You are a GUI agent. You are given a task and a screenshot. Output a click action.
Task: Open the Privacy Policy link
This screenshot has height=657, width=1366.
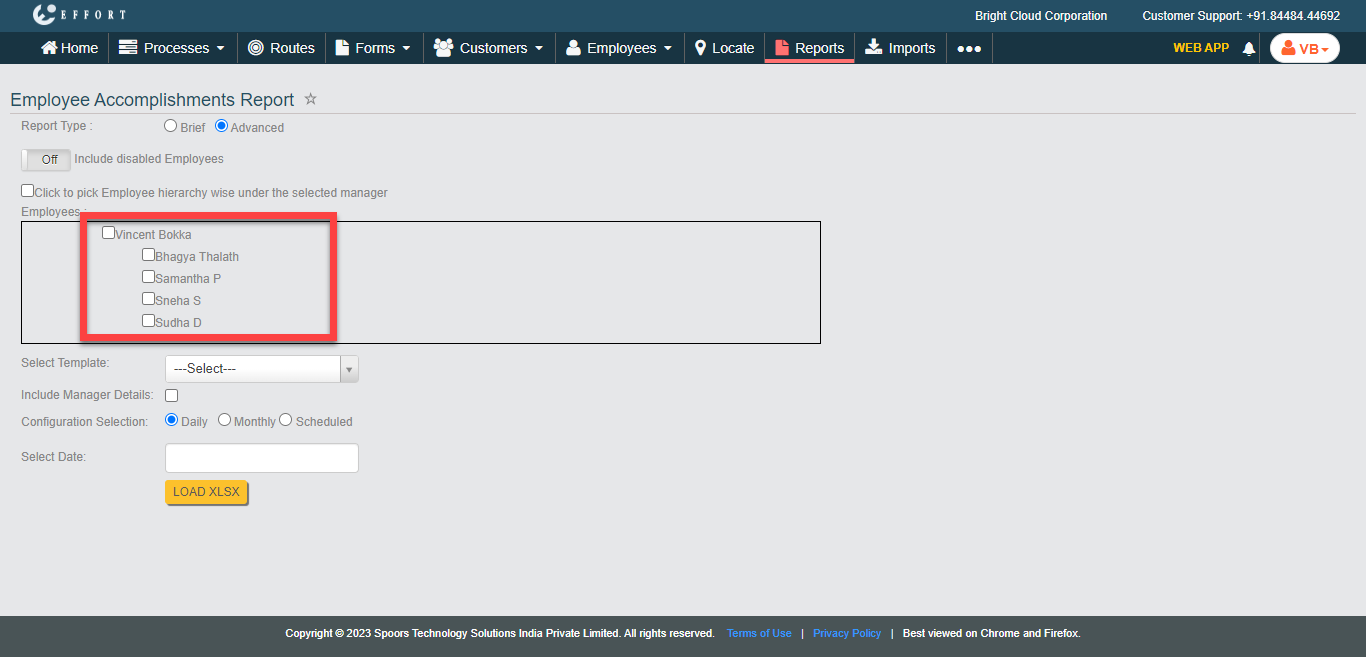click(x=847, y=633)
